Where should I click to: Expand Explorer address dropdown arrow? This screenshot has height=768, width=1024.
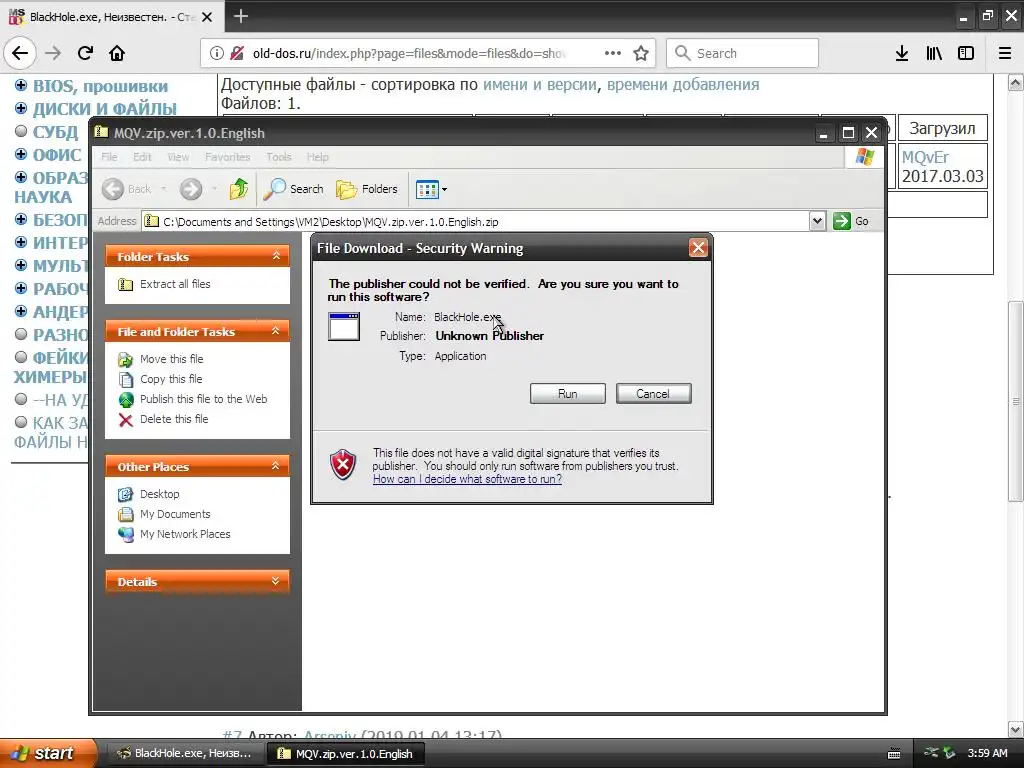pos(817,221)
